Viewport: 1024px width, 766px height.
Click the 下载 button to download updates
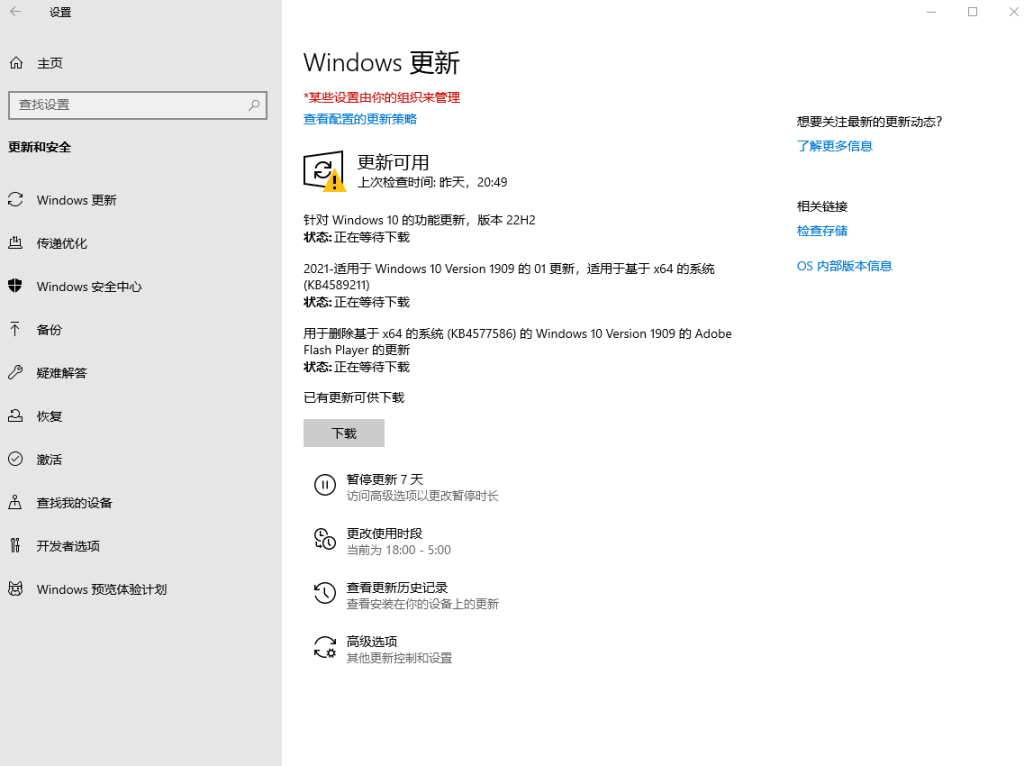(x=343, y=432)
